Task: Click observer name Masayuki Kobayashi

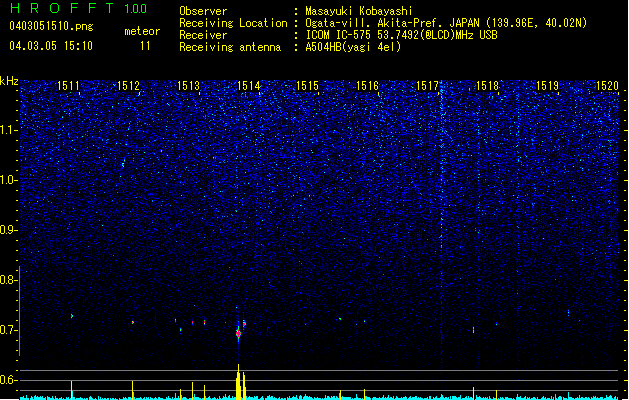Action: coord(359,11)
